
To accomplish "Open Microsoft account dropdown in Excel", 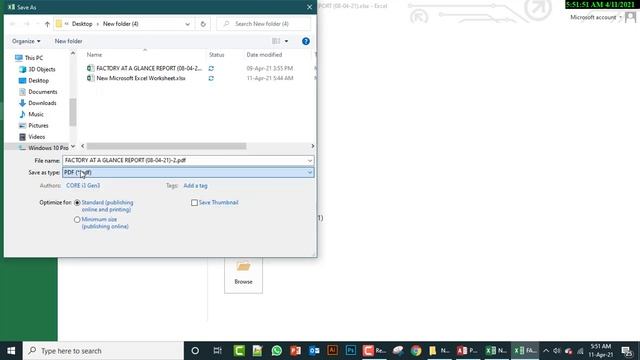I will click(x=596, y=18).
